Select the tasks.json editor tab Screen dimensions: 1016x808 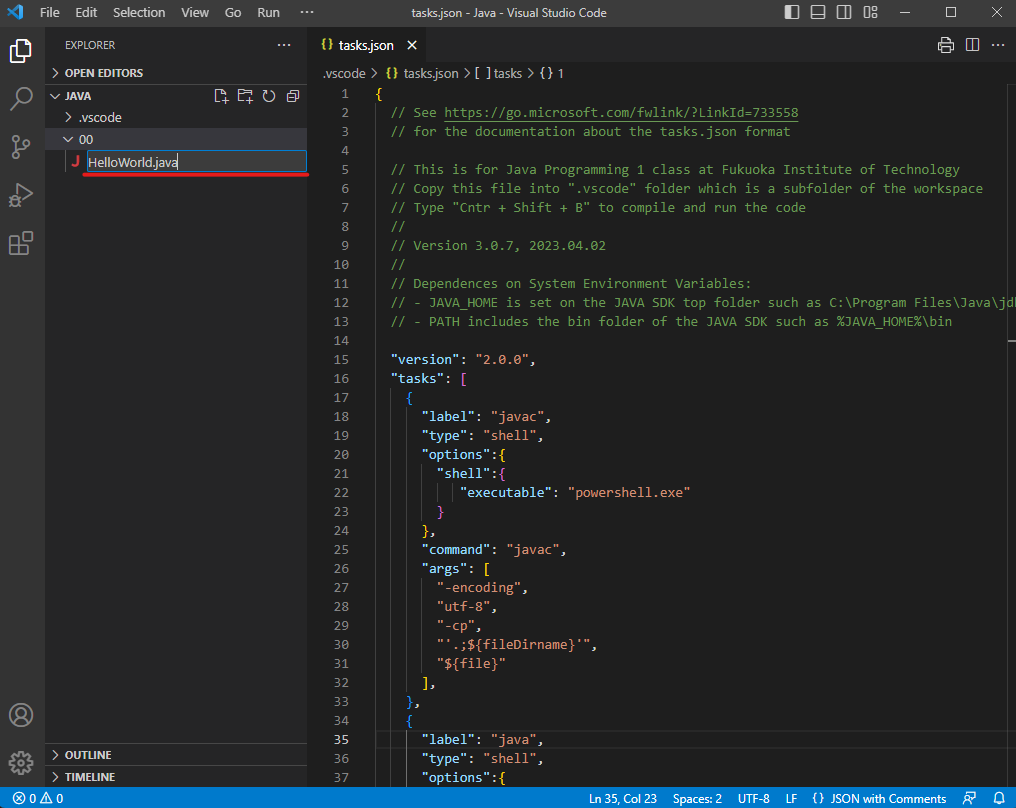point(365,46)
